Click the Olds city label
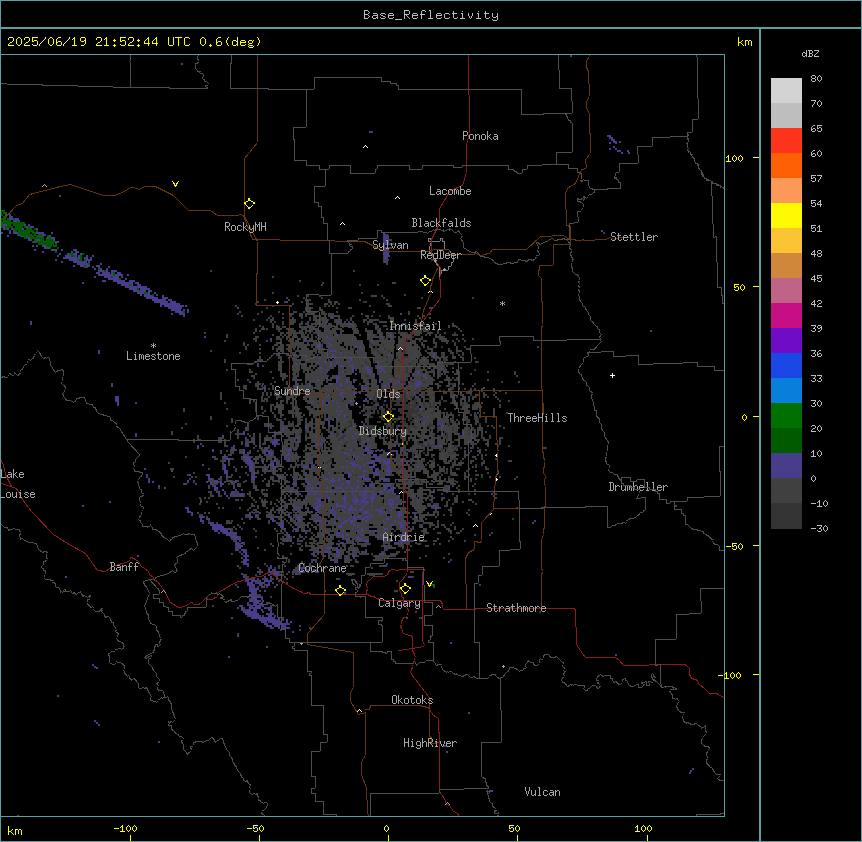Image resolution: width=862 pixels, height=842 pixels. [x=388, y=394]
